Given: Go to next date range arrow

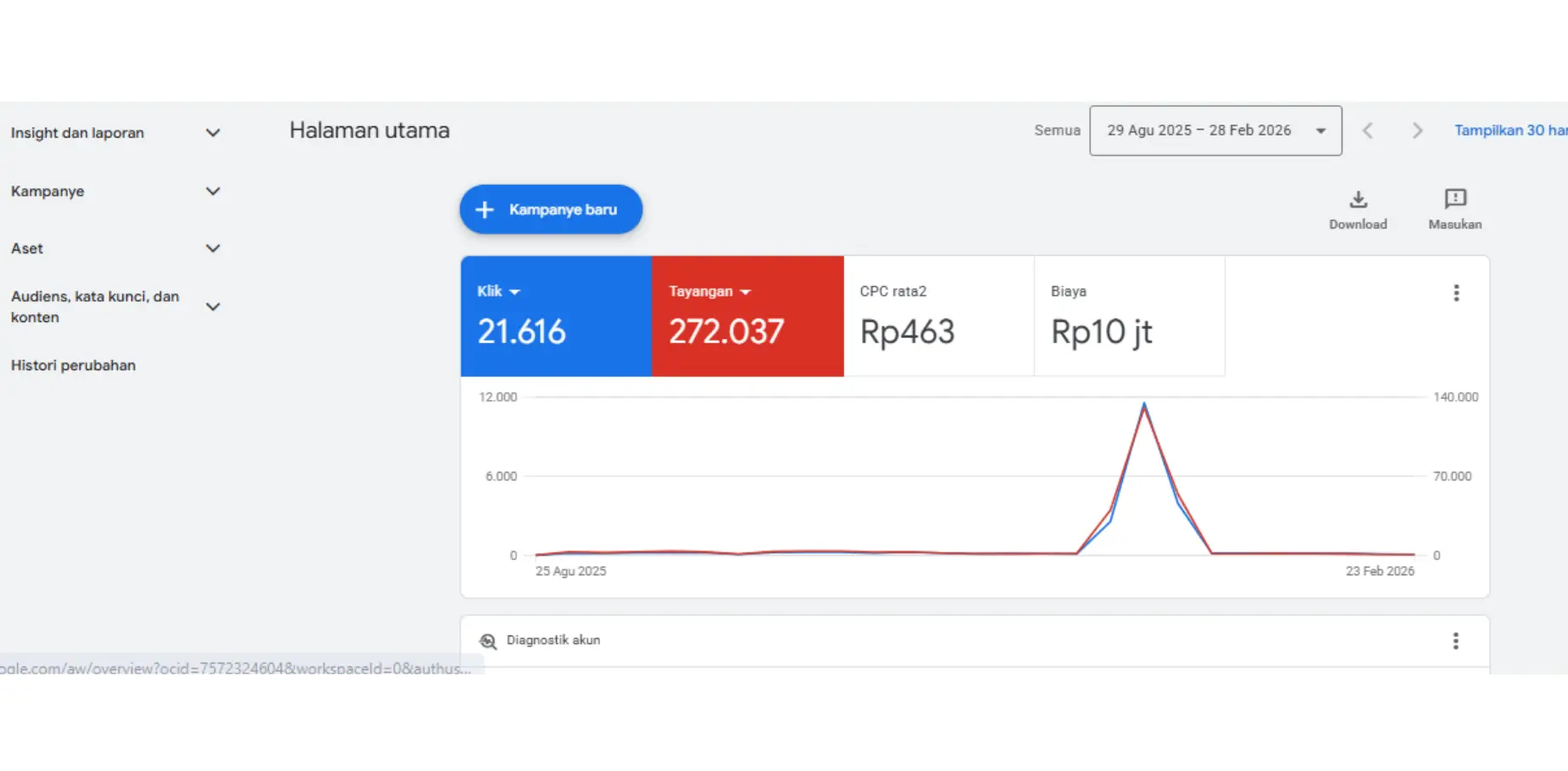Looking at the screenshot, I should point(1416,130).
